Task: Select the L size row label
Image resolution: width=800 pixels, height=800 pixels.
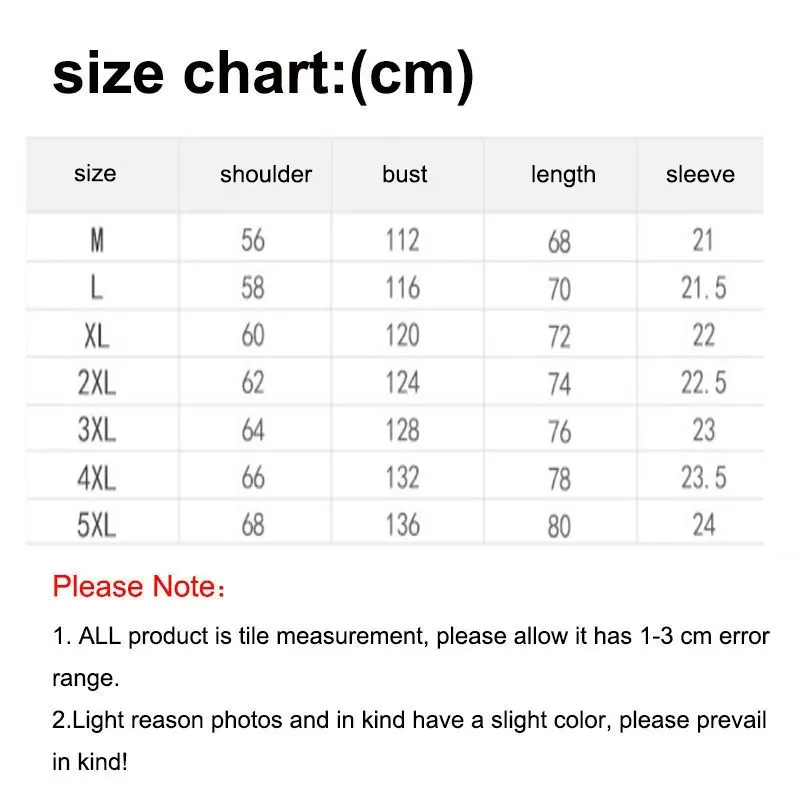Action: (96, 288)
